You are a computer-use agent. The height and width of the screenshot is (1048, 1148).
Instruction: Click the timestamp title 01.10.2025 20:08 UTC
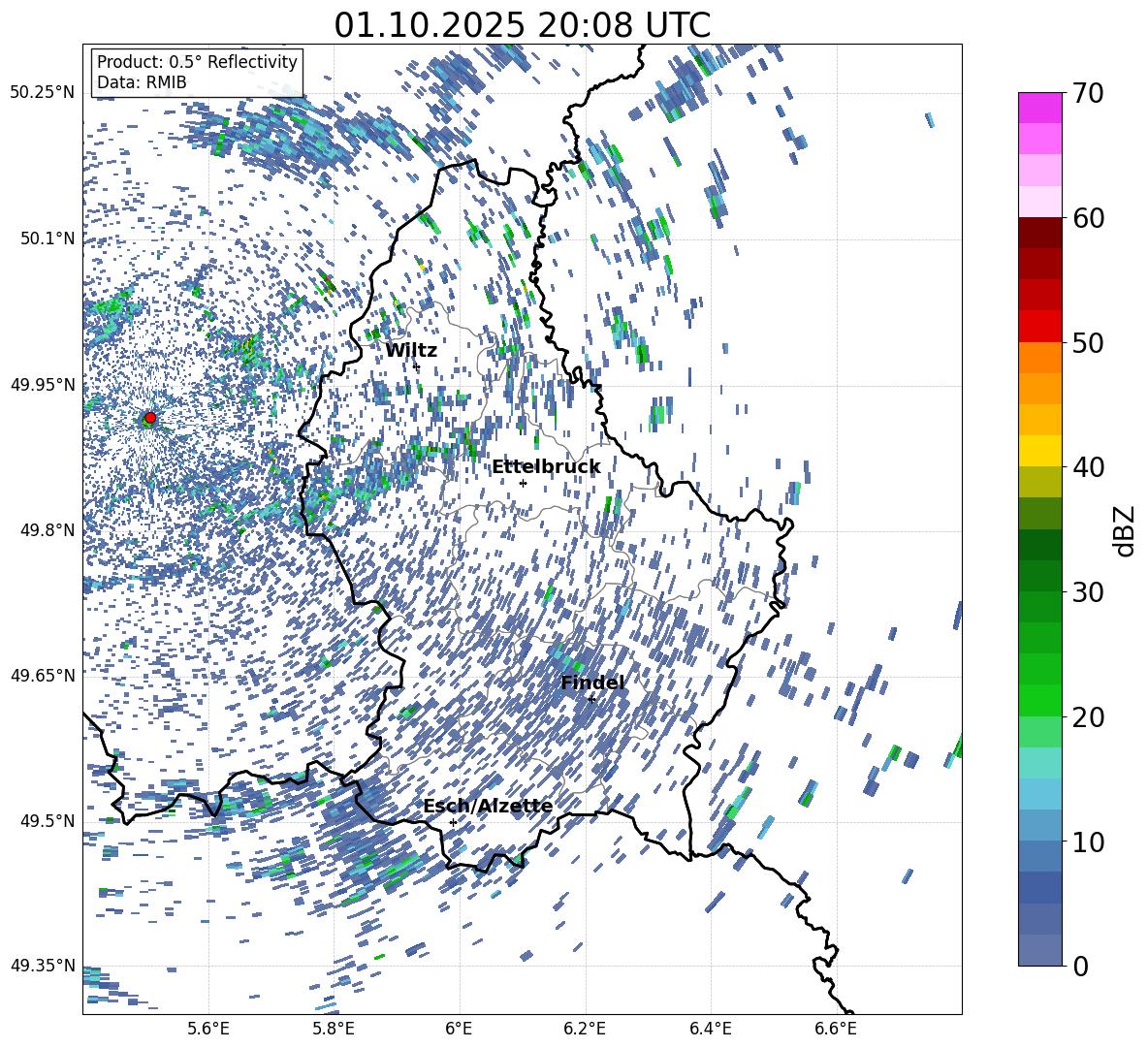522,25
